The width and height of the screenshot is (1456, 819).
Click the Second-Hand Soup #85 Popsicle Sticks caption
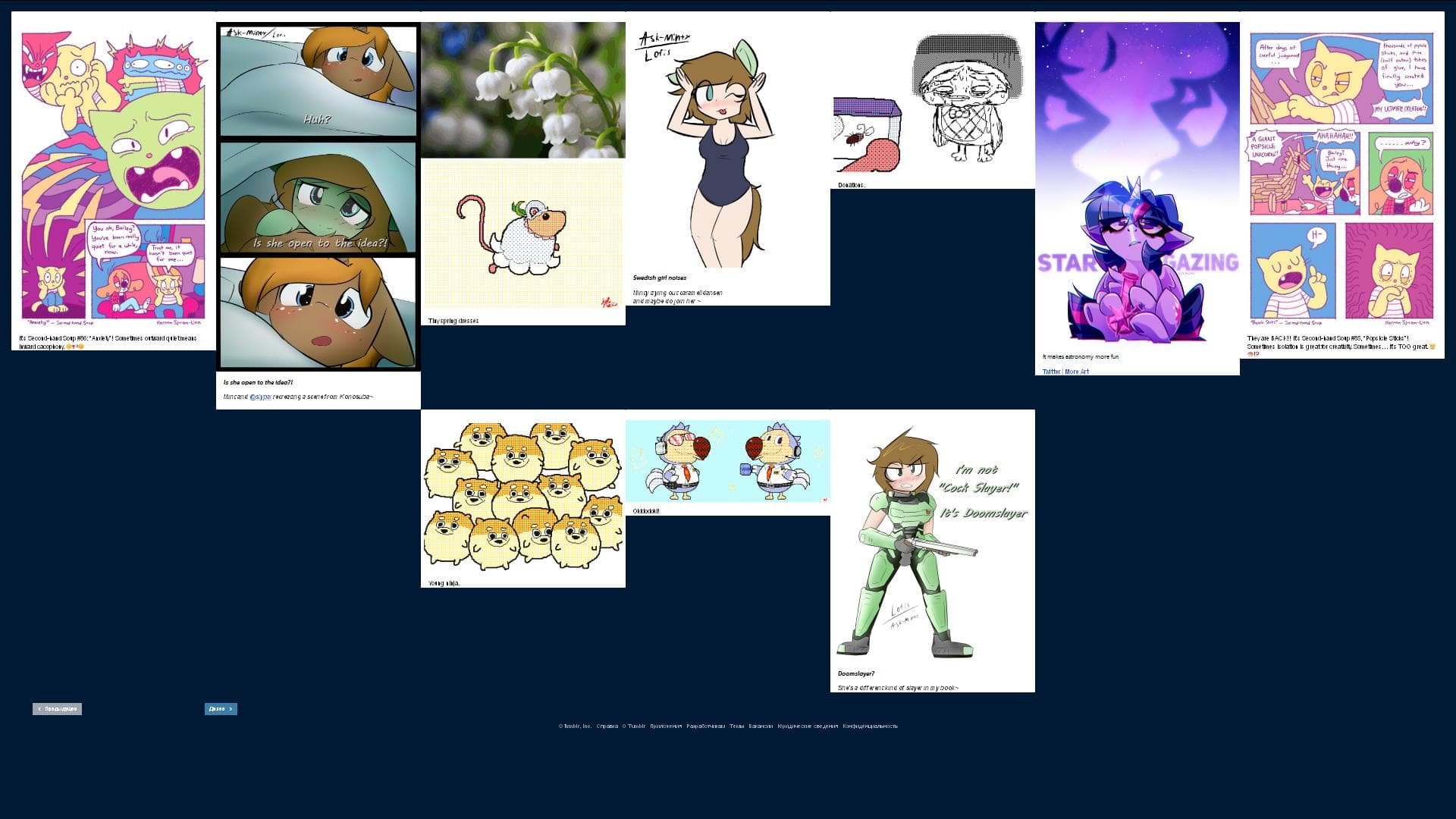click(x=1341, y=346)
